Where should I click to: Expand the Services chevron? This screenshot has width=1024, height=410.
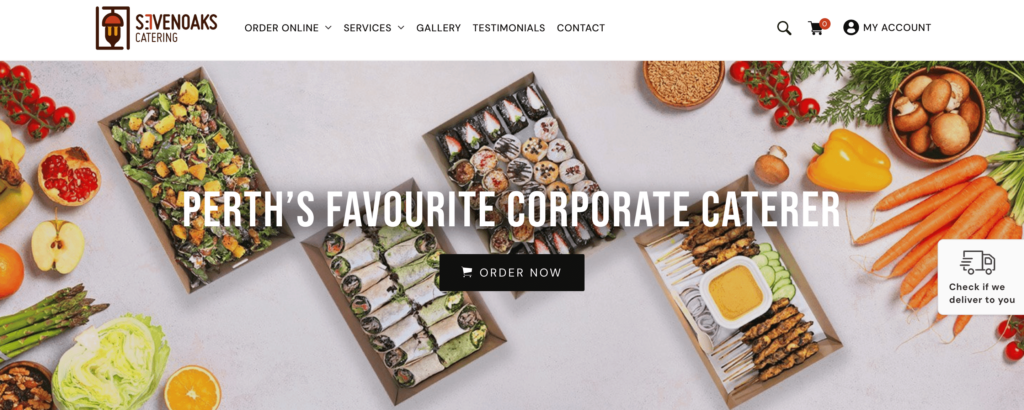[400, 28]
